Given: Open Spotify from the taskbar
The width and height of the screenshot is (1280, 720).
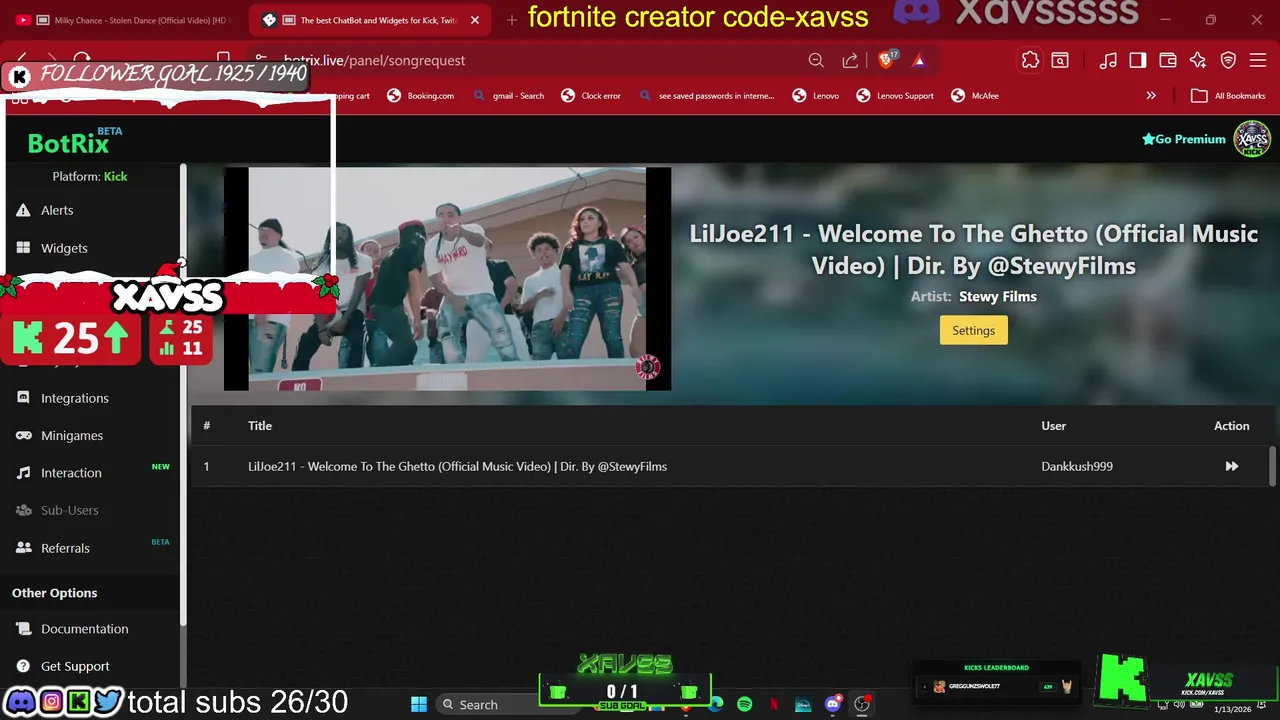Looking at the screenshot, I should [745, 704].
